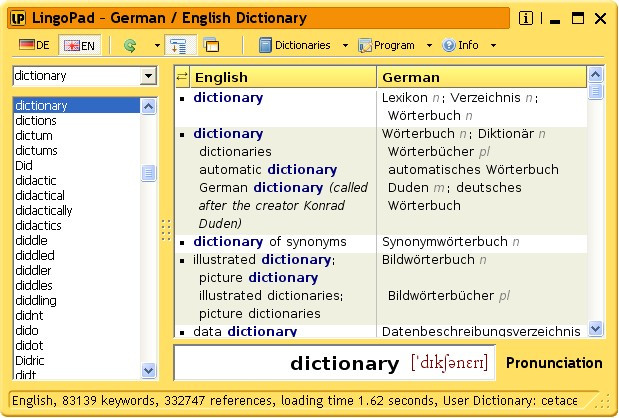Click the English column header
The height and width of the screenshot is (418, 619).
[283, 77]
